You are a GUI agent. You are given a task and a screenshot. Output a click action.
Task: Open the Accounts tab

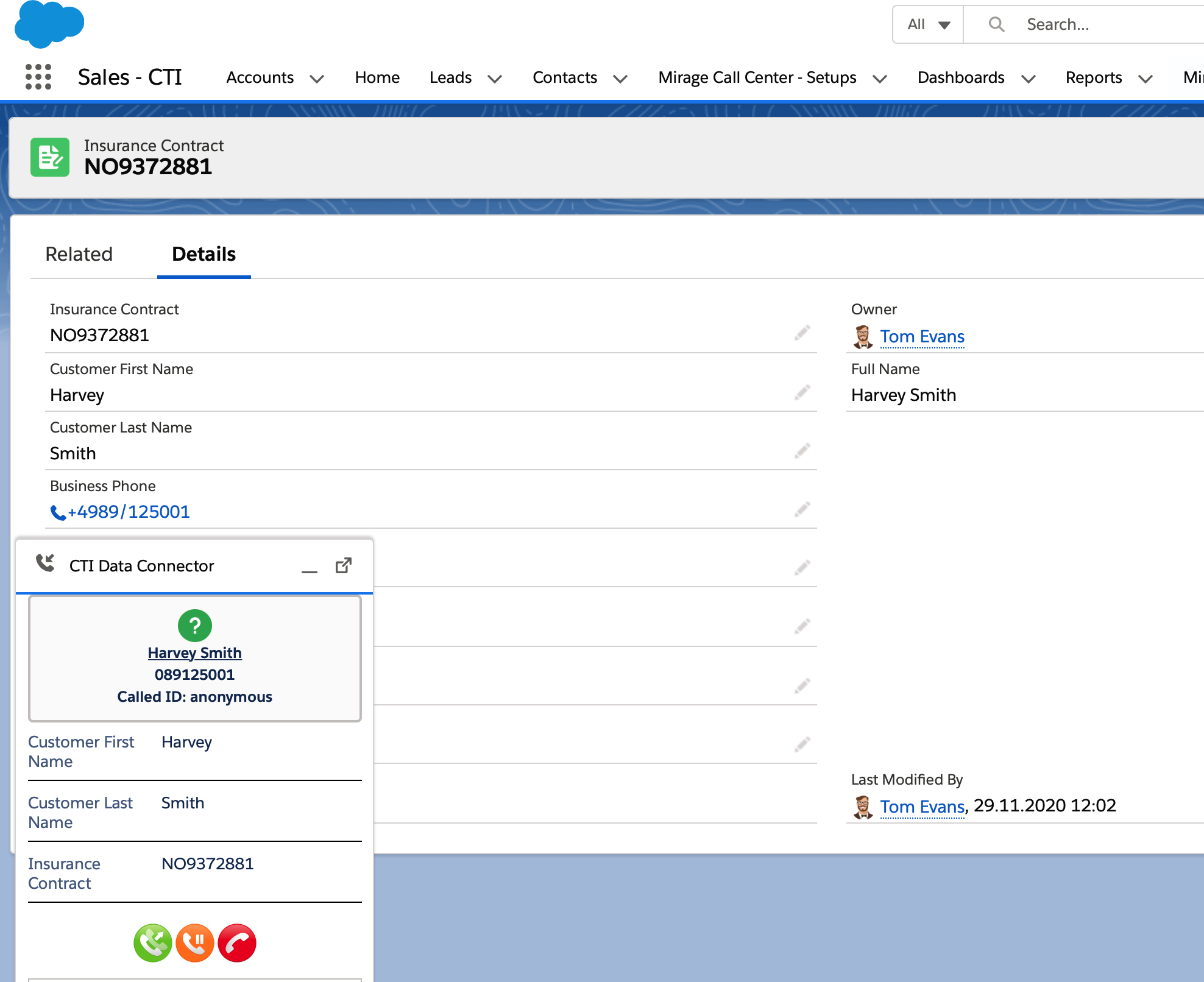(x=260, y=77)
